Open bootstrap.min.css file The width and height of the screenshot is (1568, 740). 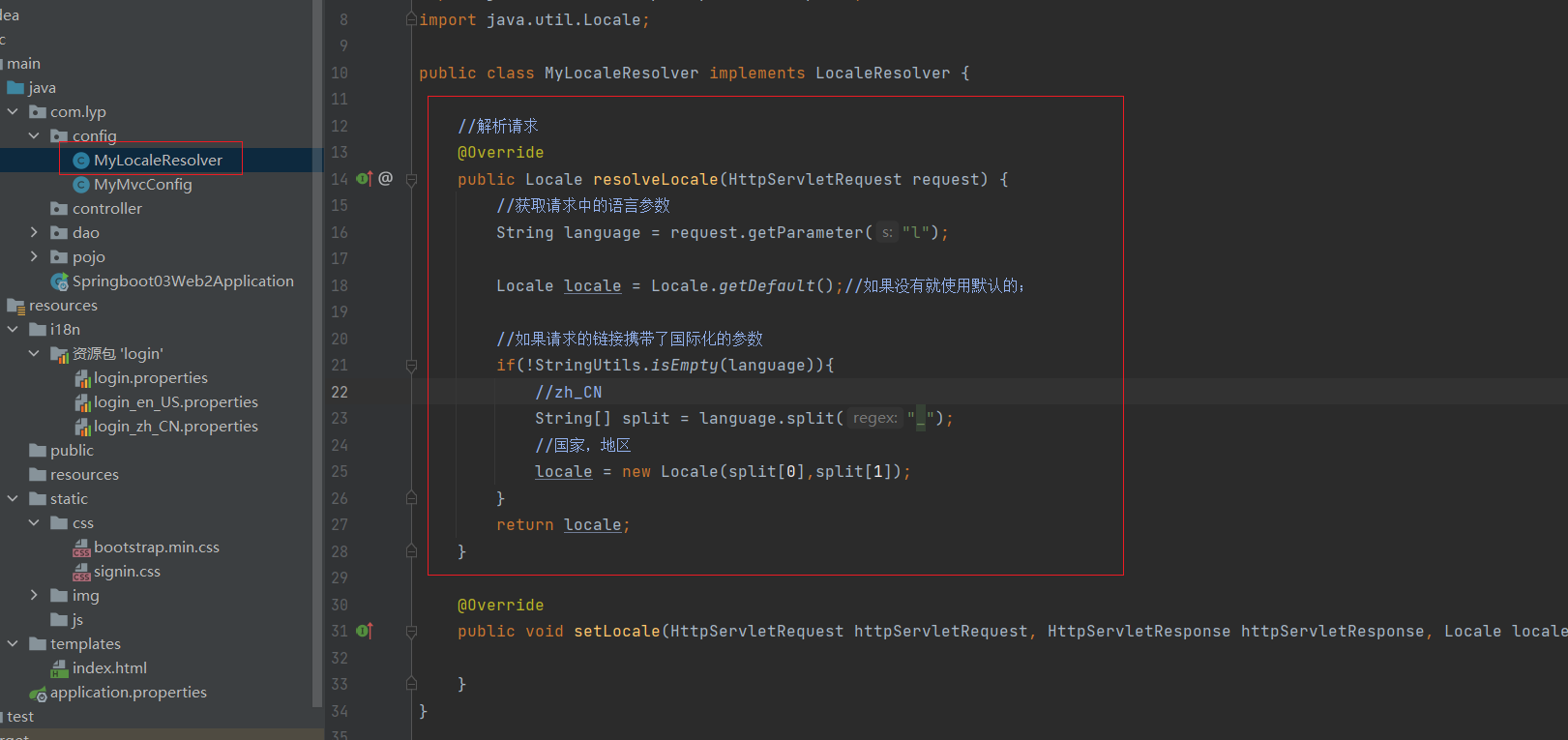156,548
